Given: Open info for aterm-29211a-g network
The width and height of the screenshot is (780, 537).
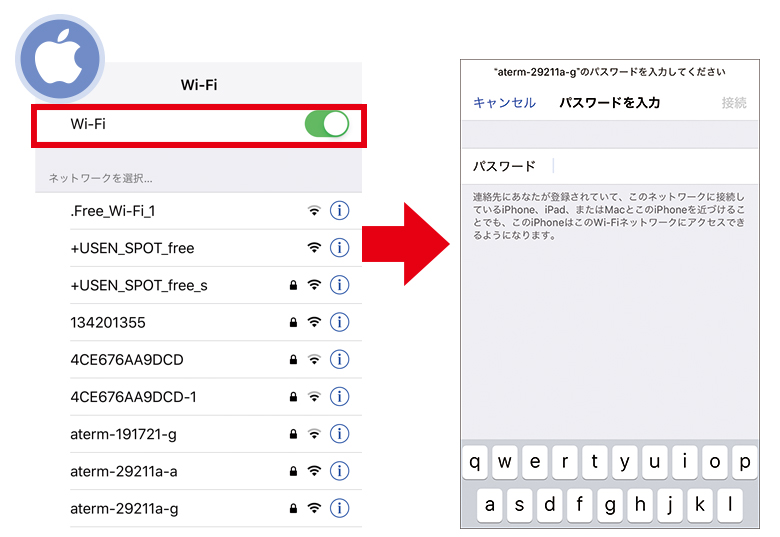Looking at the screenshot, I should point(339,508).
